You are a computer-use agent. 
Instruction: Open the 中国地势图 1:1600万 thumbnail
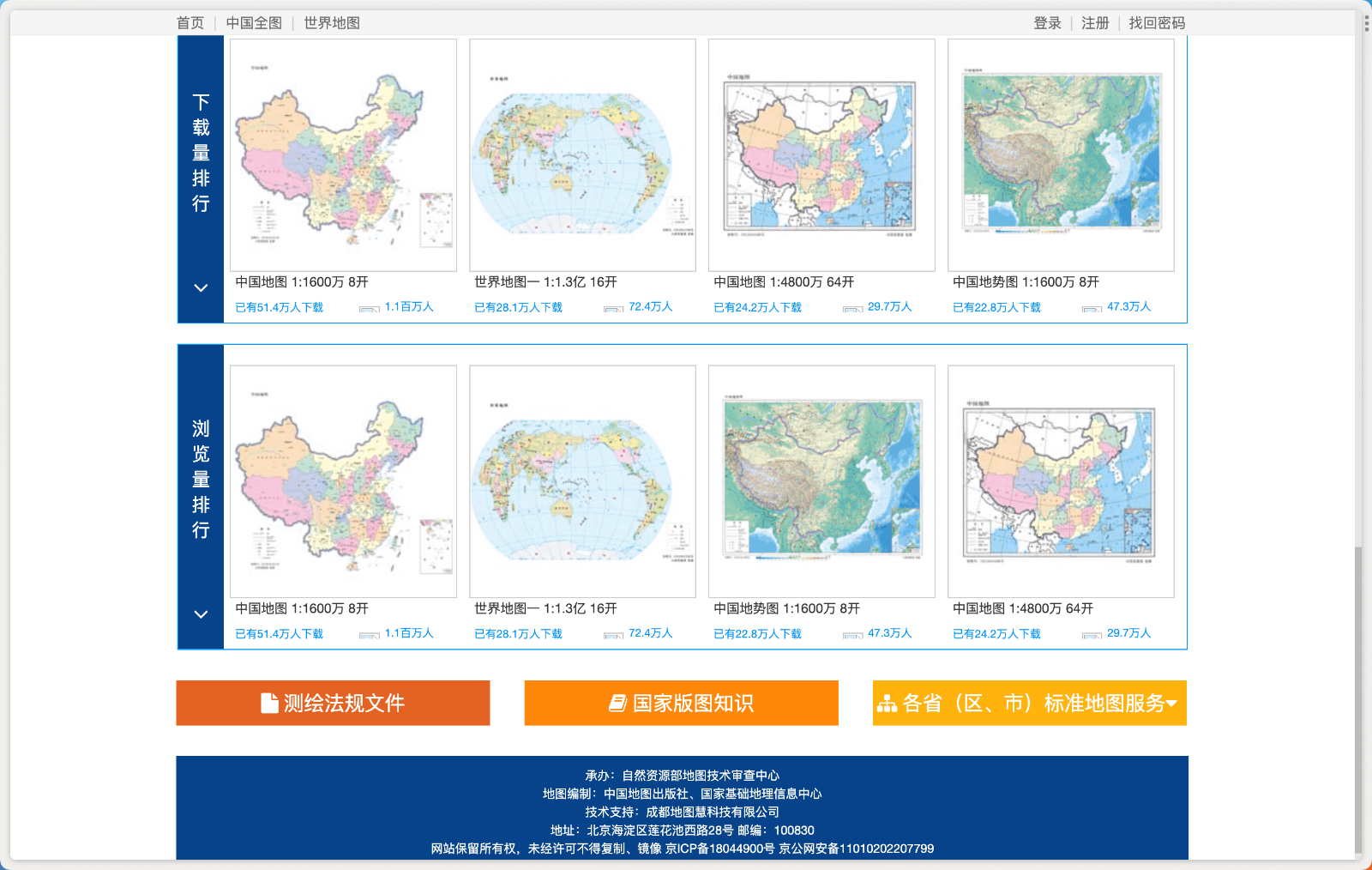point(1060,154)
